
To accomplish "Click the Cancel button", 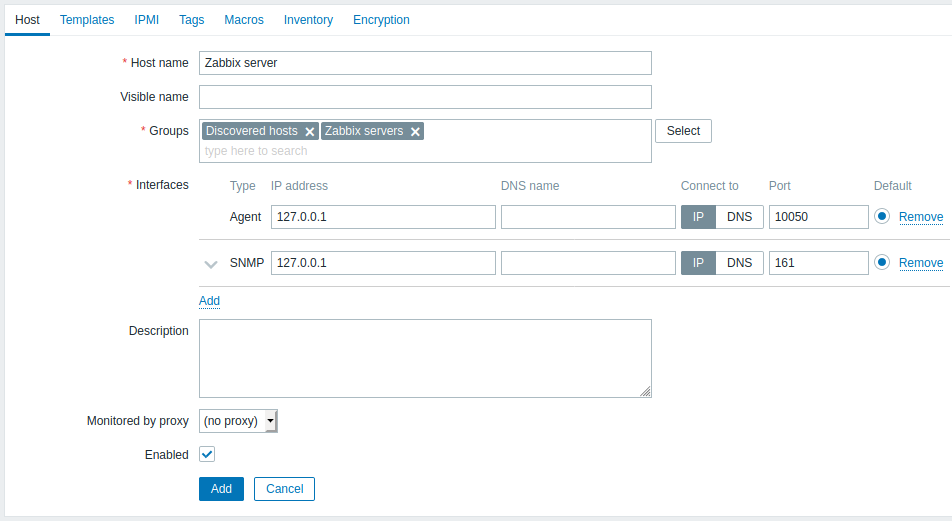I will point(284,489).
